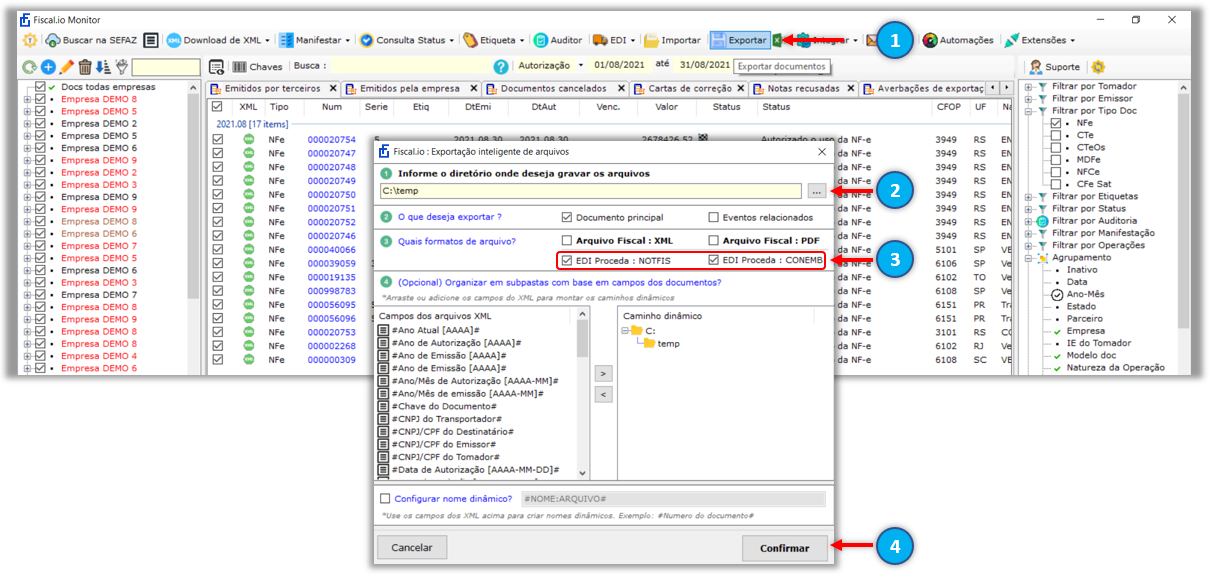
Task: Click green refresh icon above company list
Action: 29,67
